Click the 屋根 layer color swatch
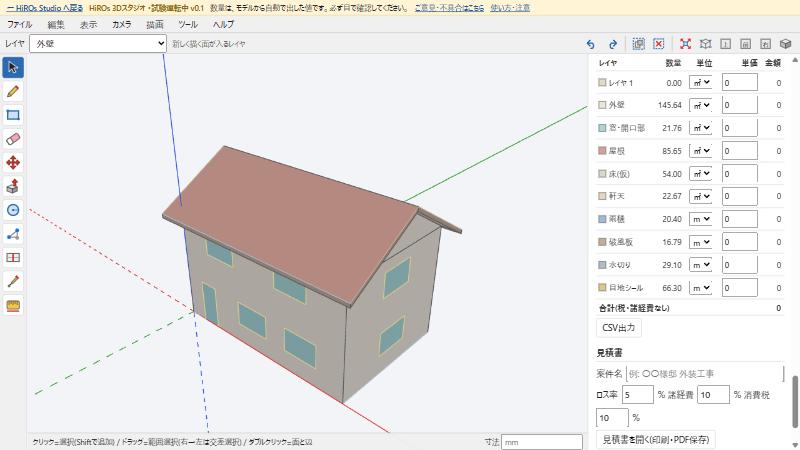Viewport: 800px width, 450px height. tap(602, 151)
